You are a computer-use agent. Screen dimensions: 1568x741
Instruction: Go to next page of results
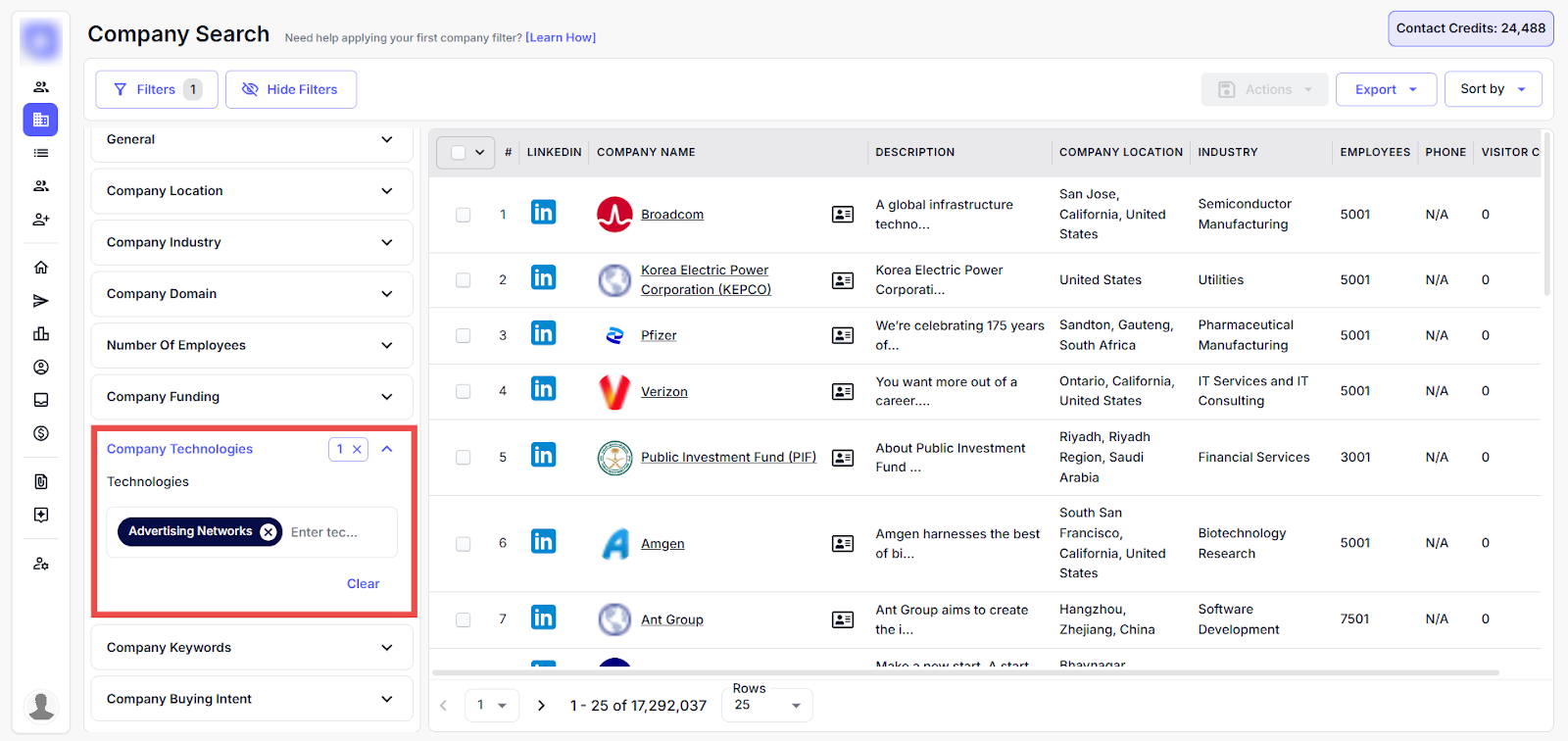pyautogui.click(x=541, y=706)
